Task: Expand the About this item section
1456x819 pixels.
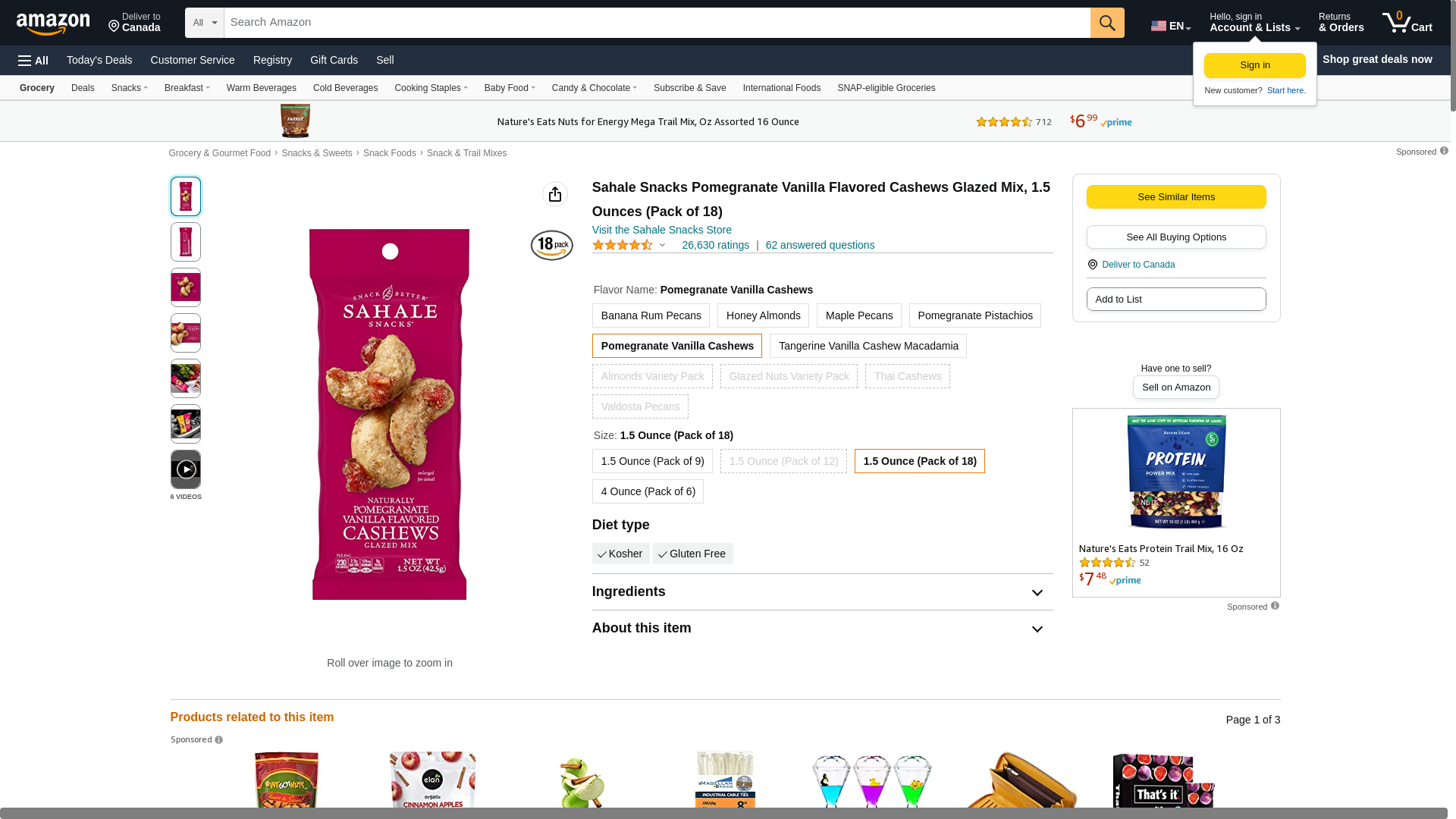Action: pos(1037,629)
